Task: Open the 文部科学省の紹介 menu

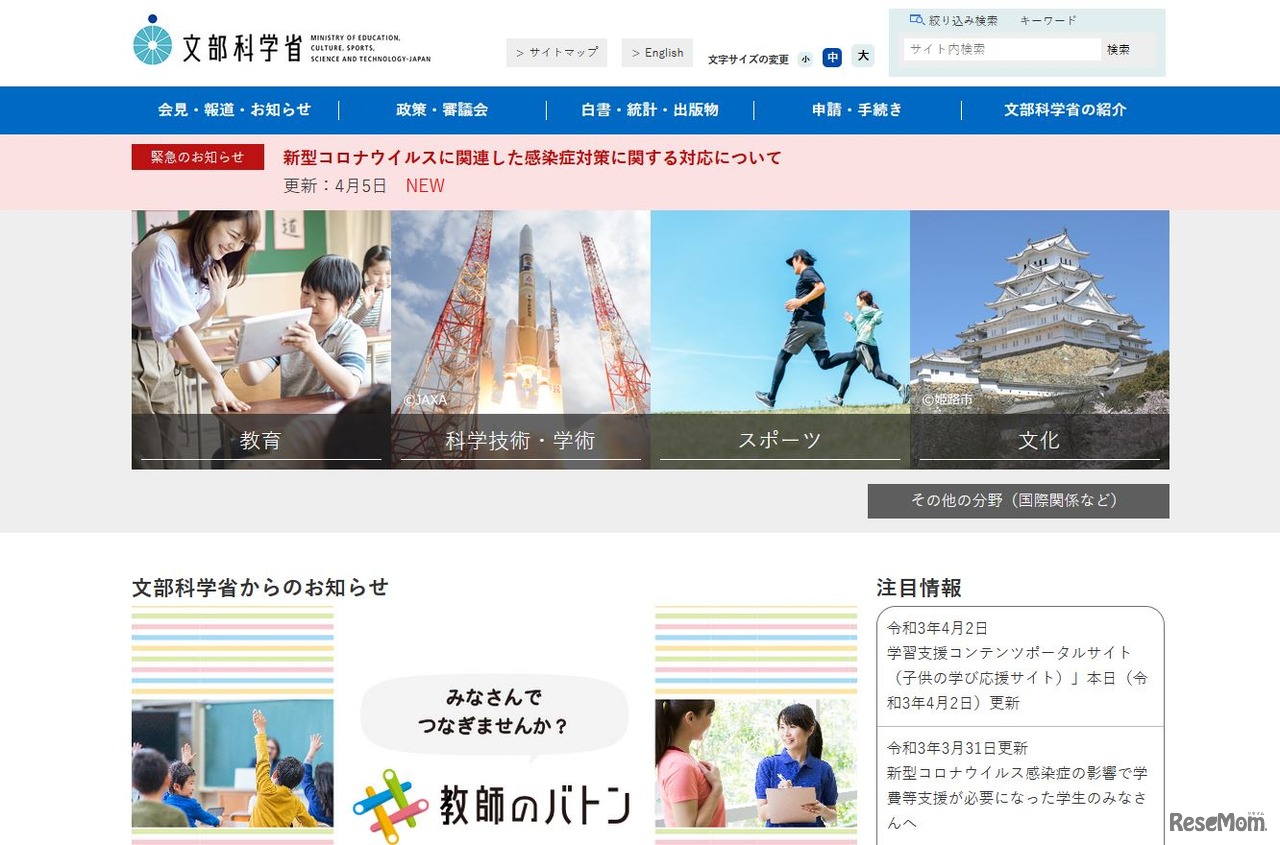Action: tap(1065, 110)
